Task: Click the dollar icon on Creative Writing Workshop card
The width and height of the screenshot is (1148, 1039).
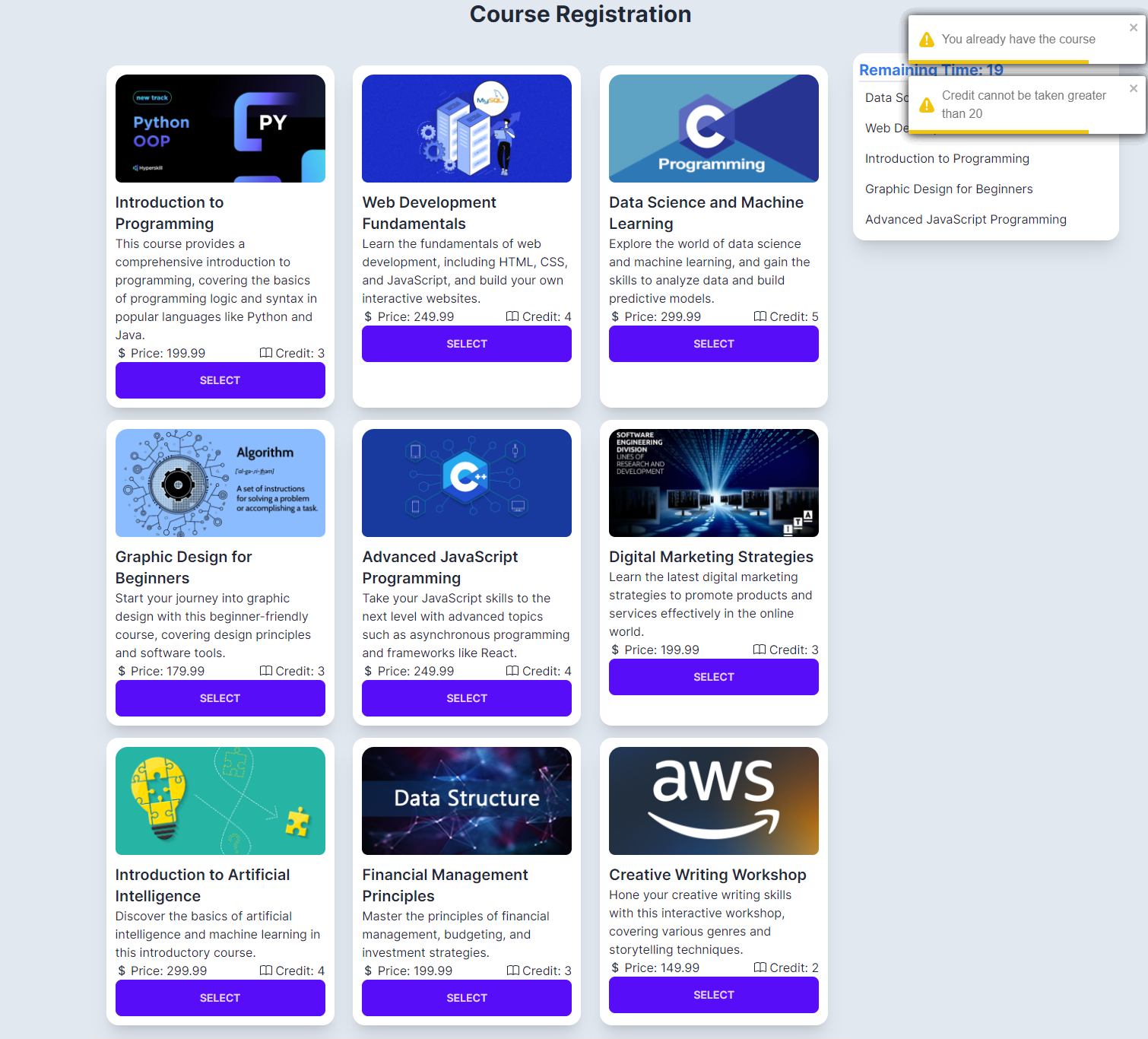Action: [x=615, y=968]
